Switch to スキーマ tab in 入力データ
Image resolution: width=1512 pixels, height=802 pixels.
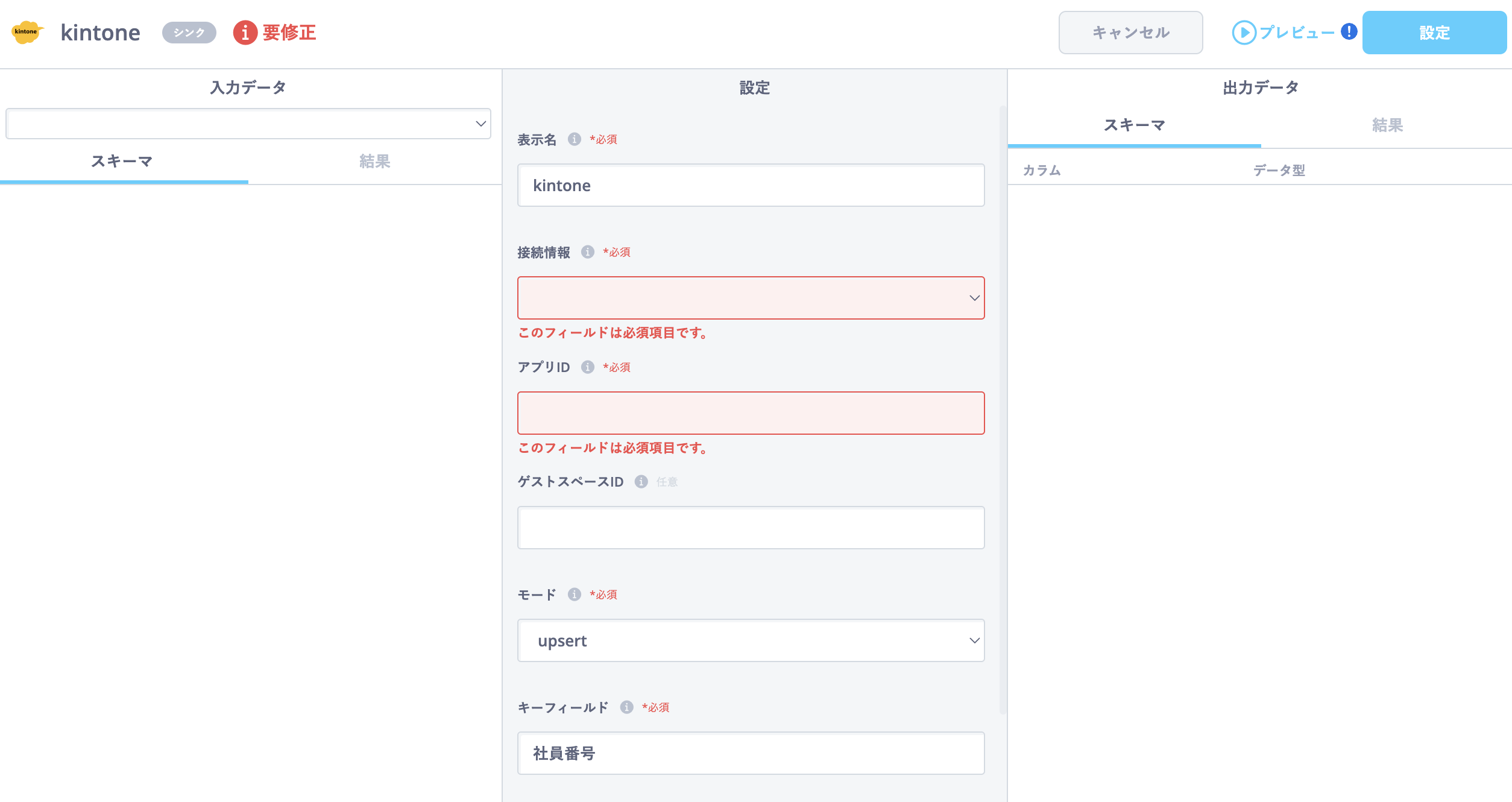coord(123,162)
